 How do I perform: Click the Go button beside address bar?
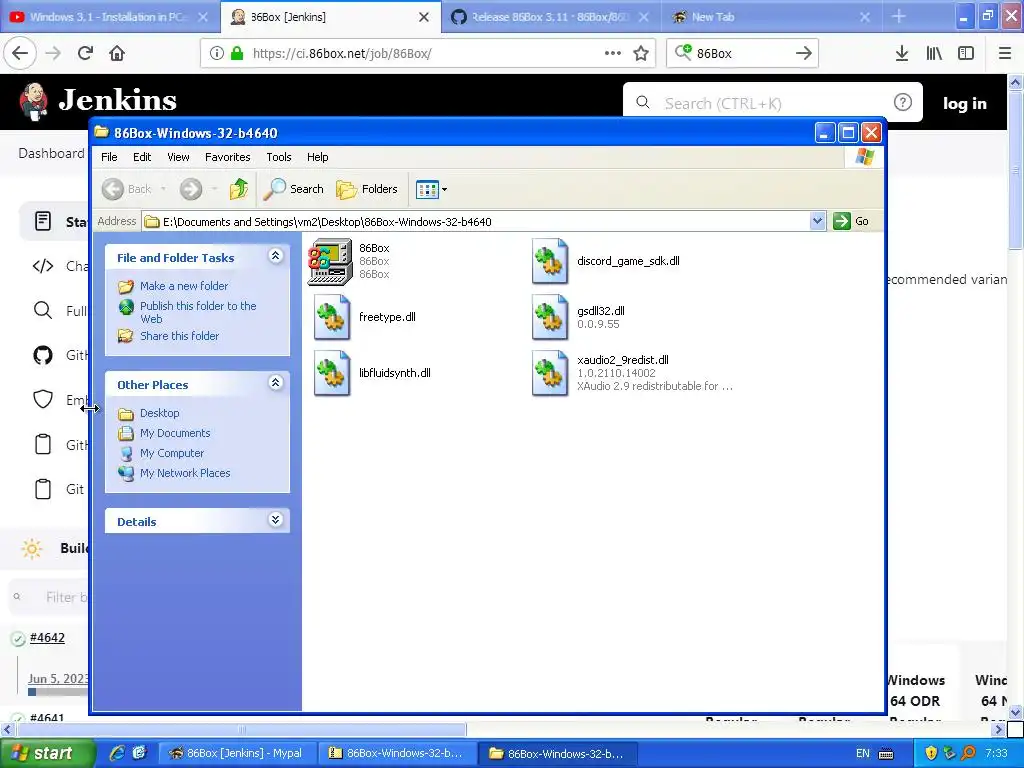pyautogui.click(x=850, y=221)
